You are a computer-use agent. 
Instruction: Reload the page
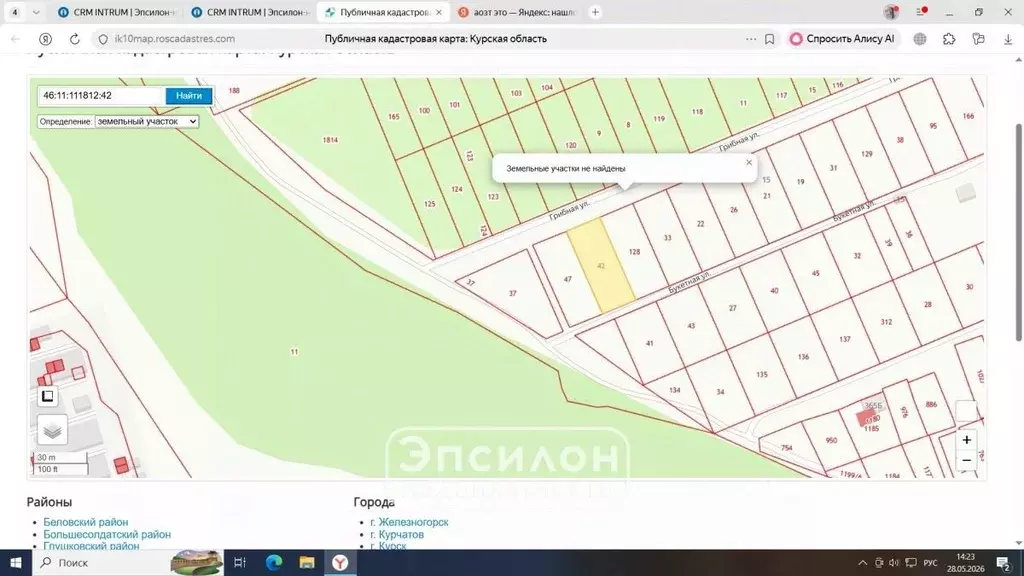pos(74,39)
